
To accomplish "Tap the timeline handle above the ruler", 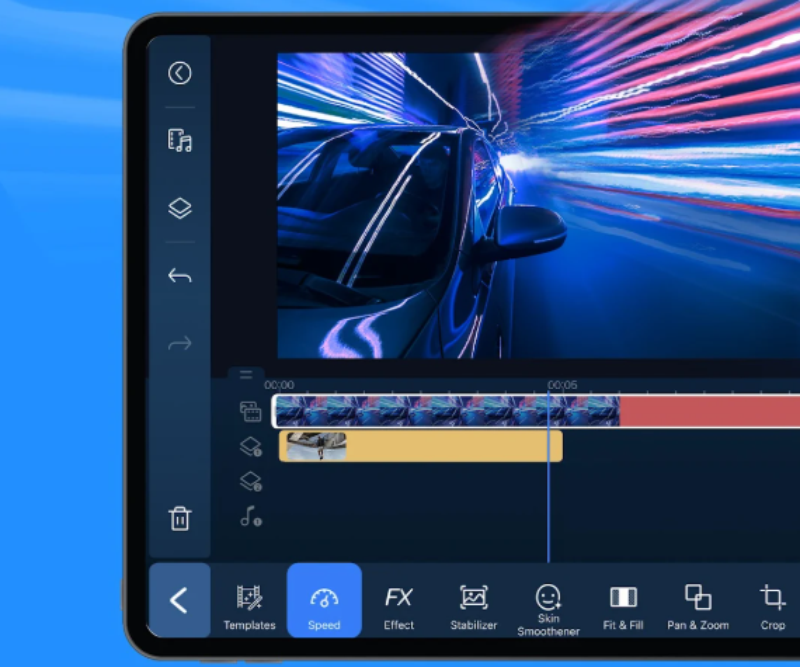I will pyautogui.click(x=246, y=375).
